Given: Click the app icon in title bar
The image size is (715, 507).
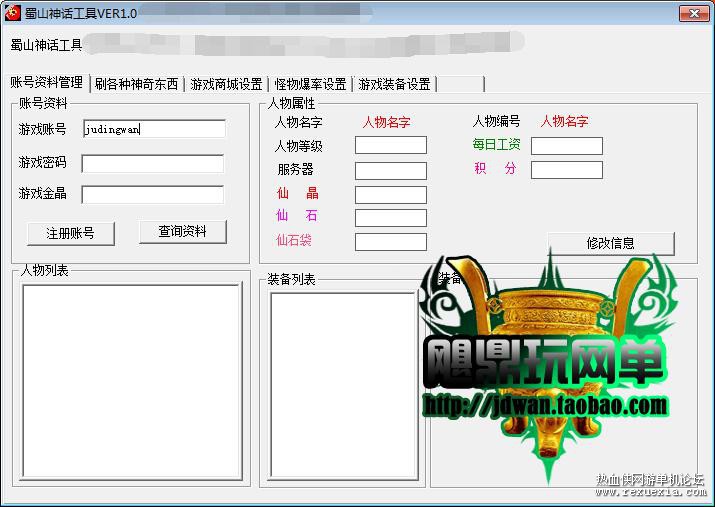Looking at the screenshot, I should click(12, 13).
